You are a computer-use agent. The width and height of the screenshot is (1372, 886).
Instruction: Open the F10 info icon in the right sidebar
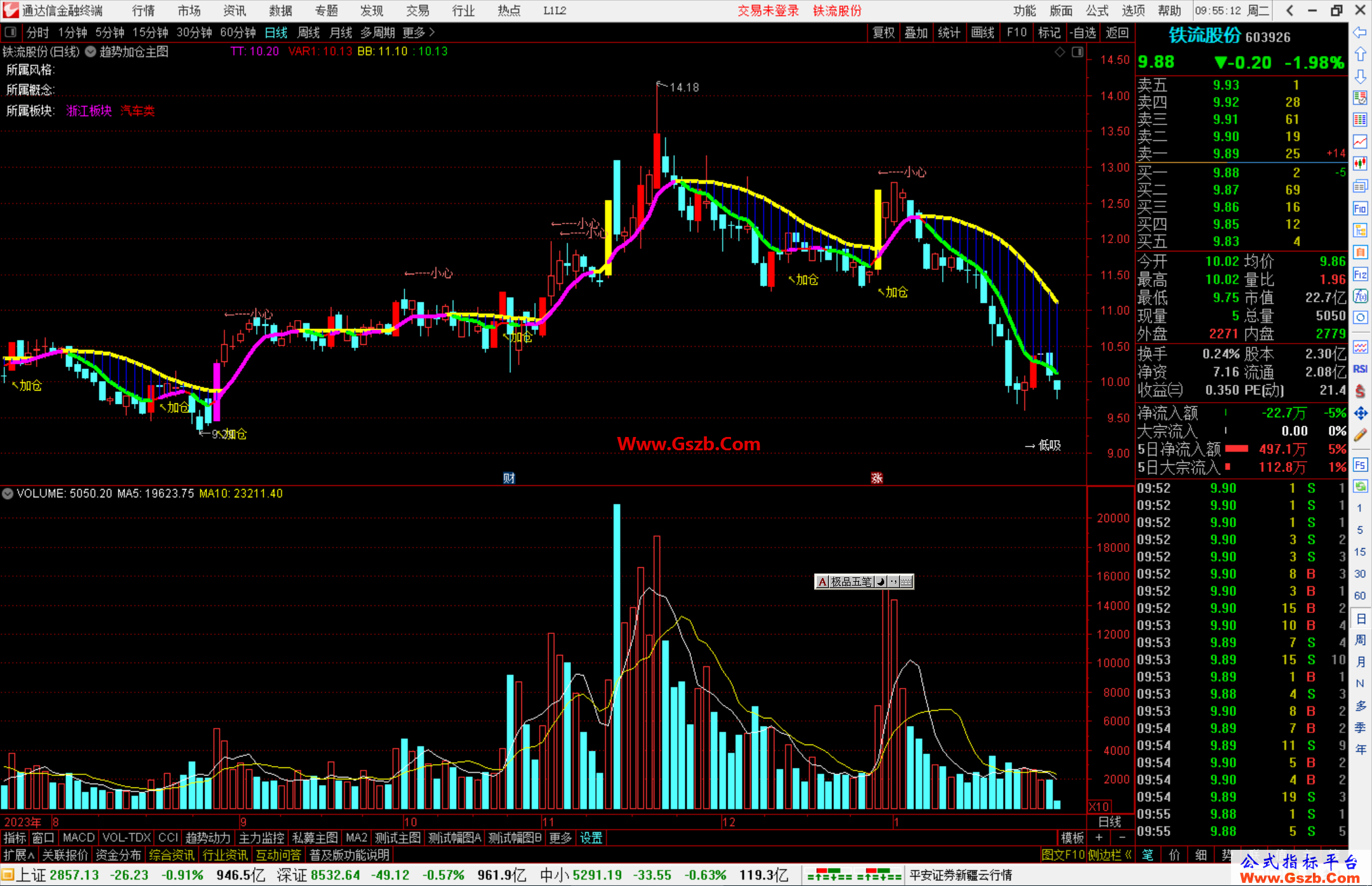pyautogui.click(x=1360, y=208)
